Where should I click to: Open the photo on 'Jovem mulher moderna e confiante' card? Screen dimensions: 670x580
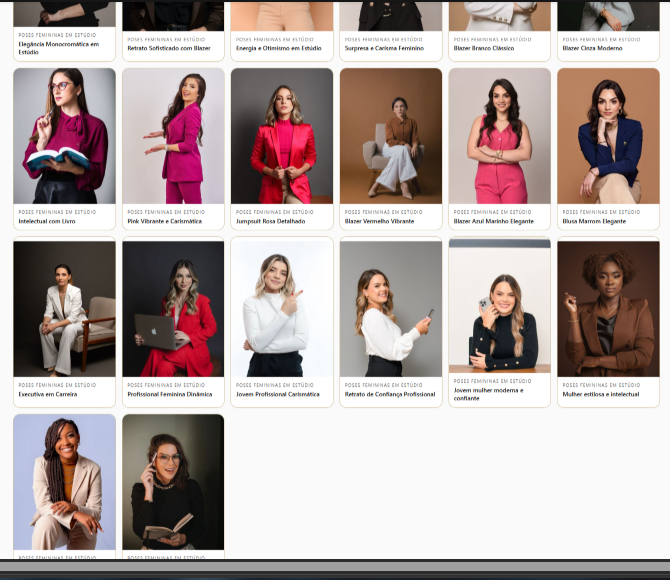[x=500, y=306]
